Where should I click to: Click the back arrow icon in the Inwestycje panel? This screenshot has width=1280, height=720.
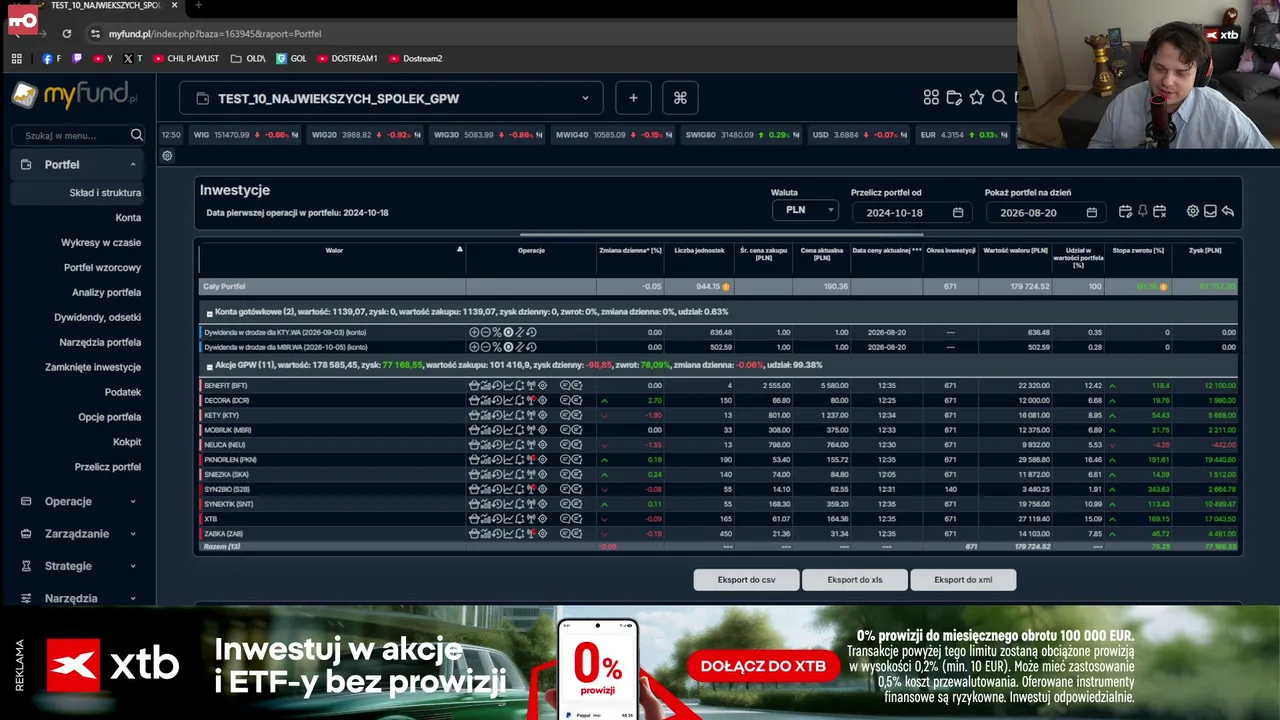click(1227, 212)
